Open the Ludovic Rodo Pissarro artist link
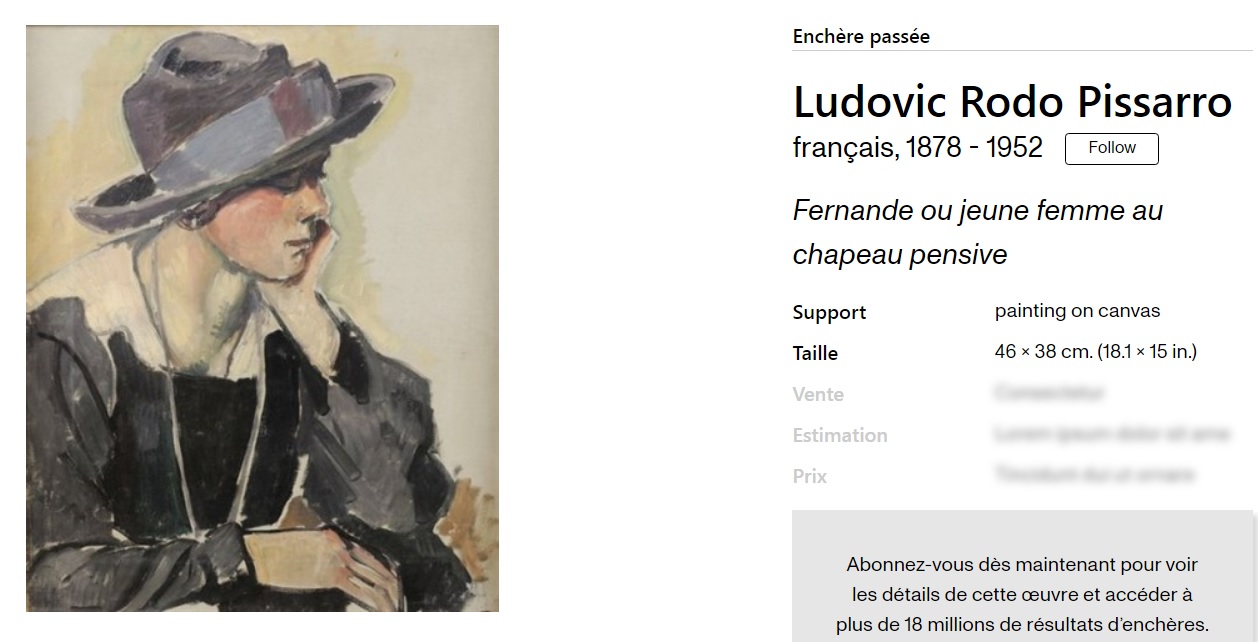 tap(1012, 102)
